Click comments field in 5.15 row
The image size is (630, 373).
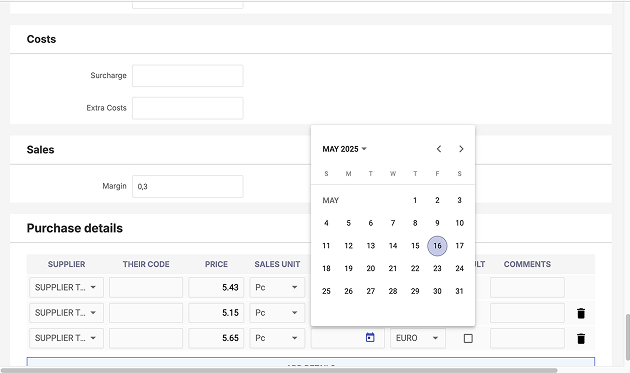[527, 313]
